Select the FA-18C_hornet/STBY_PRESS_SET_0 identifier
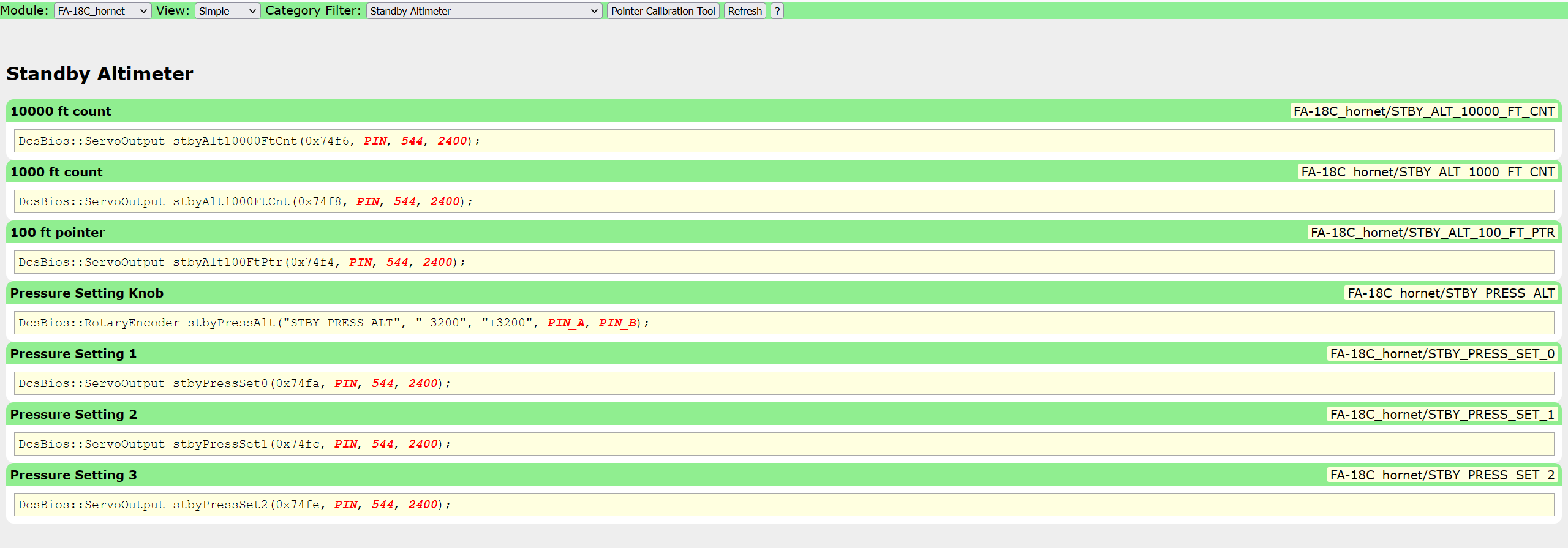1568x548 pixels. [x=1442, y=354]
